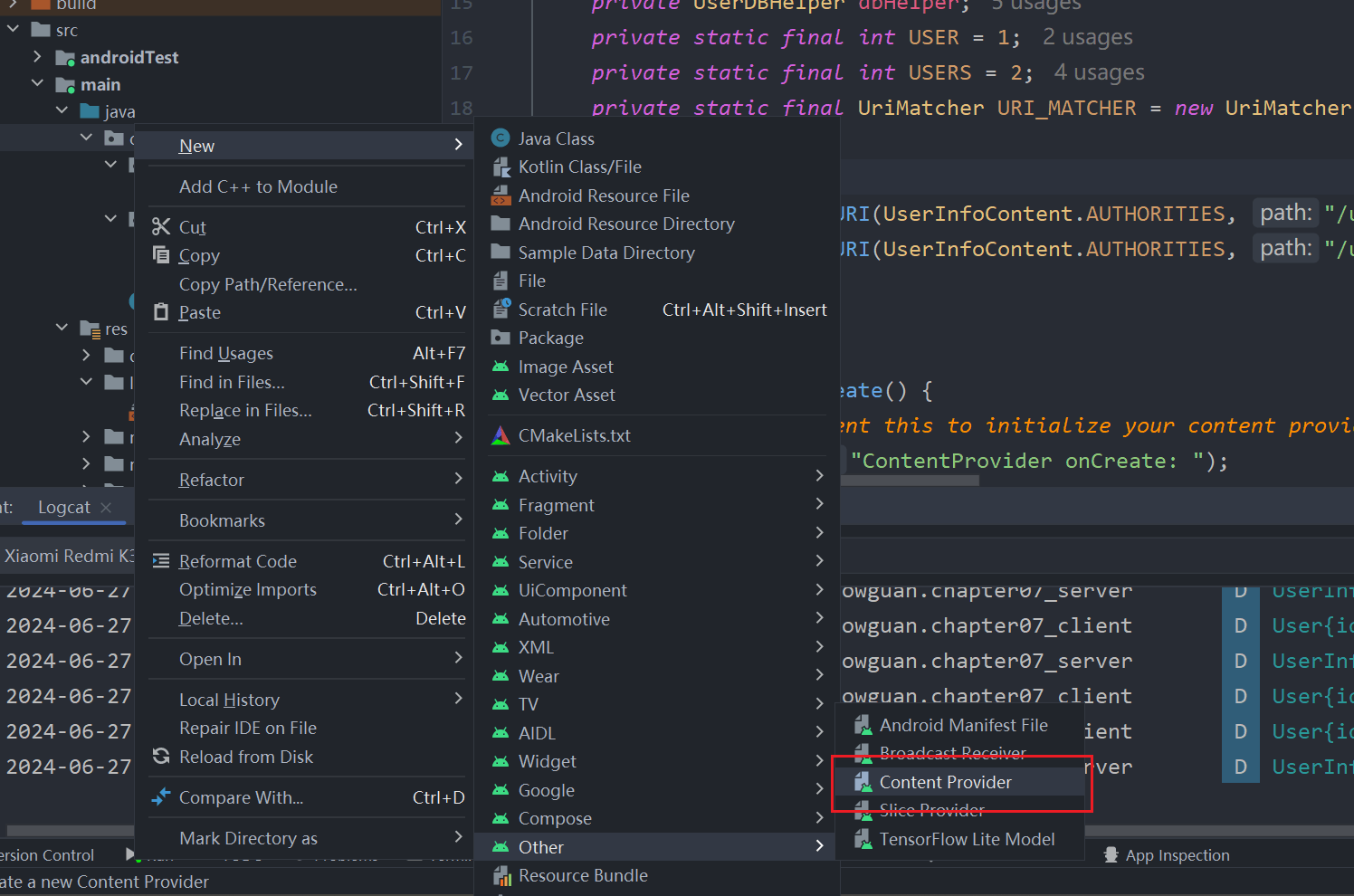
Task: Click the Compare With arrows icon
Action: tap(161, 796)
